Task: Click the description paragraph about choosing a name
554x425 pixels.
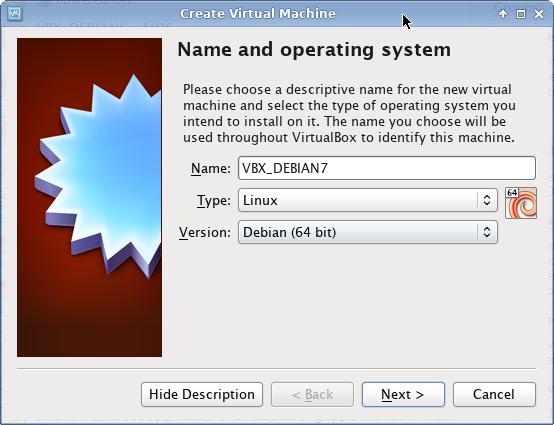Action: tap(349, 113)
